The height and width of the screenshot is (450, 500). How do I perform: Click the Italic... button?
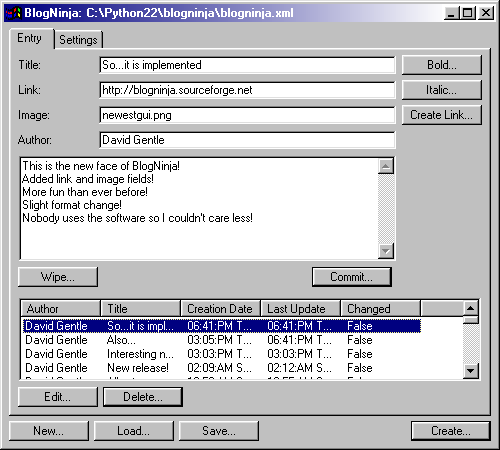coord(442,90)
